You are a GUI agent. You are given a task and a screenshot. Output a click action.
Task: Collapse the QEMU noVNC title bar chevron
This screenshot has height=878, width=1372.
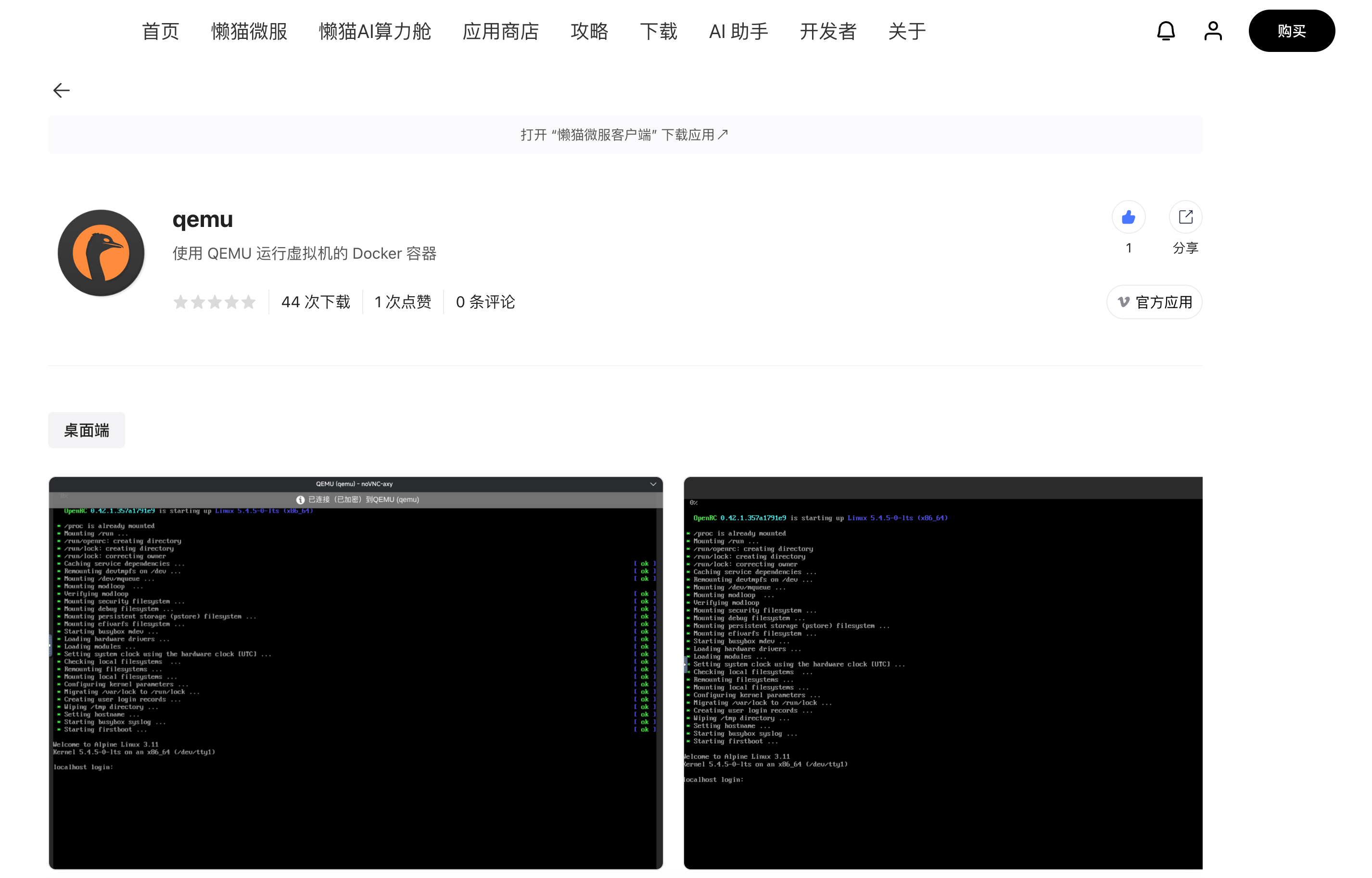pos(653,484)
